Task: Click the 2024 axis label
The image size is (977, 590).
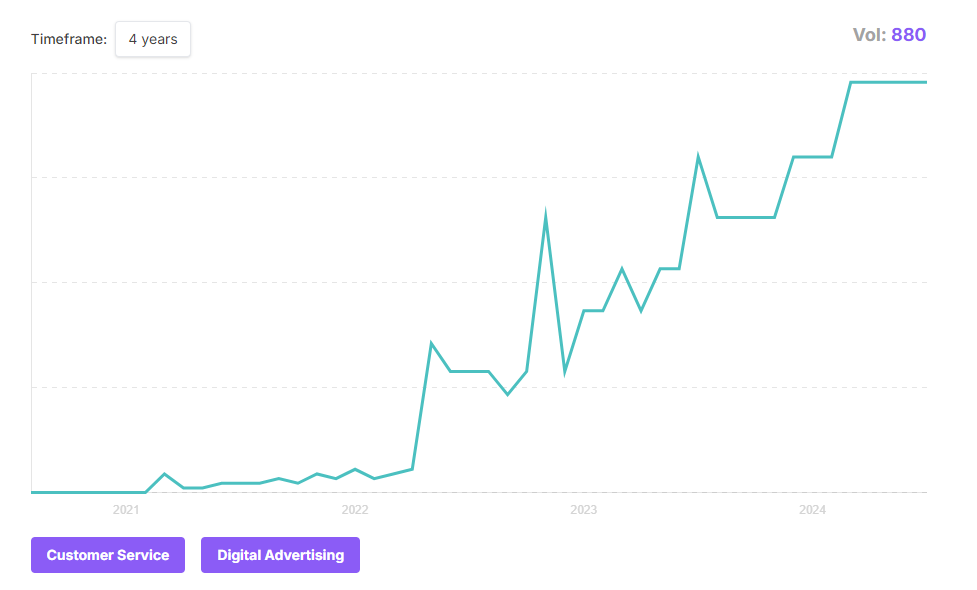Action: coord(812,509)
